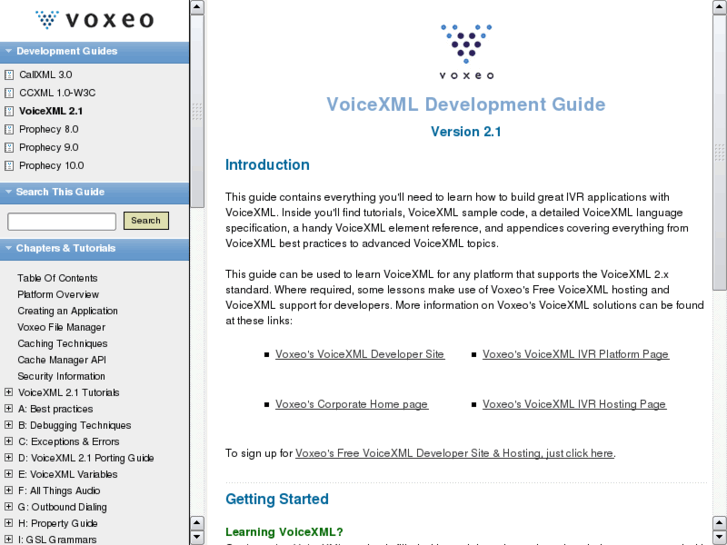Click the Voxeo logo in sidebar header
The image size is (727, 545).
(x=95, y=20)
